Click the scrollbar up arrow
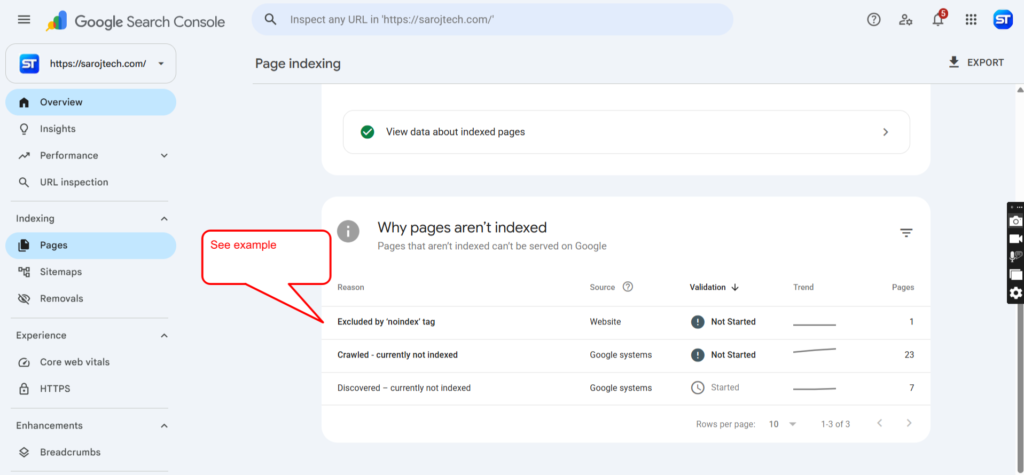 (1019, 90)
